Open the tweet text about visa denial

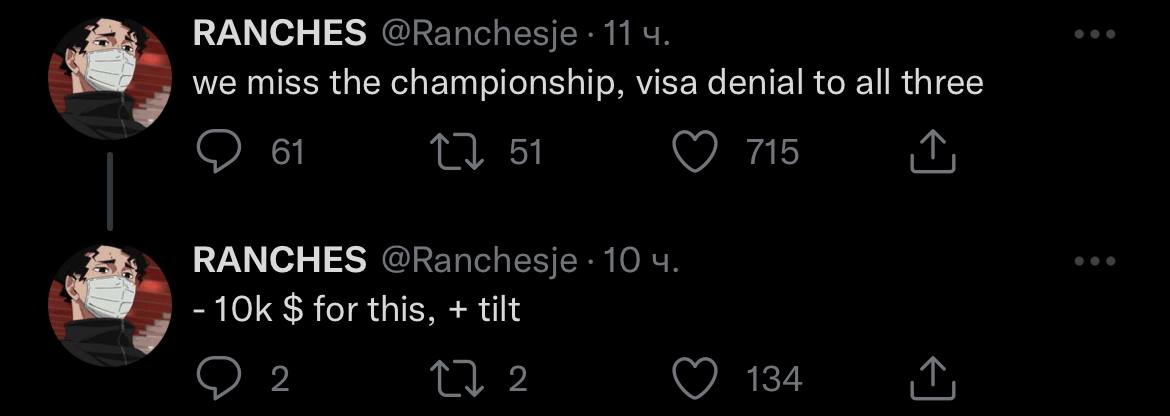(x=587, y=82)
